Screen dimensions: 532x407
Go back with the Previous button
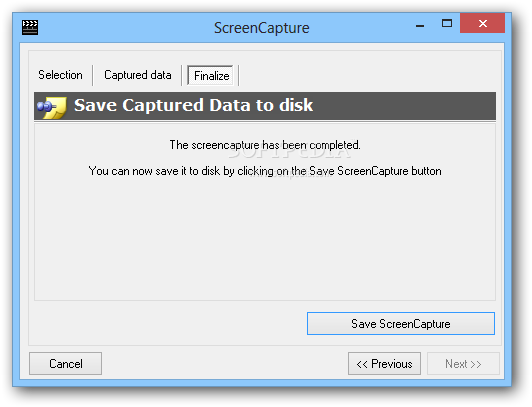(384, 364)
